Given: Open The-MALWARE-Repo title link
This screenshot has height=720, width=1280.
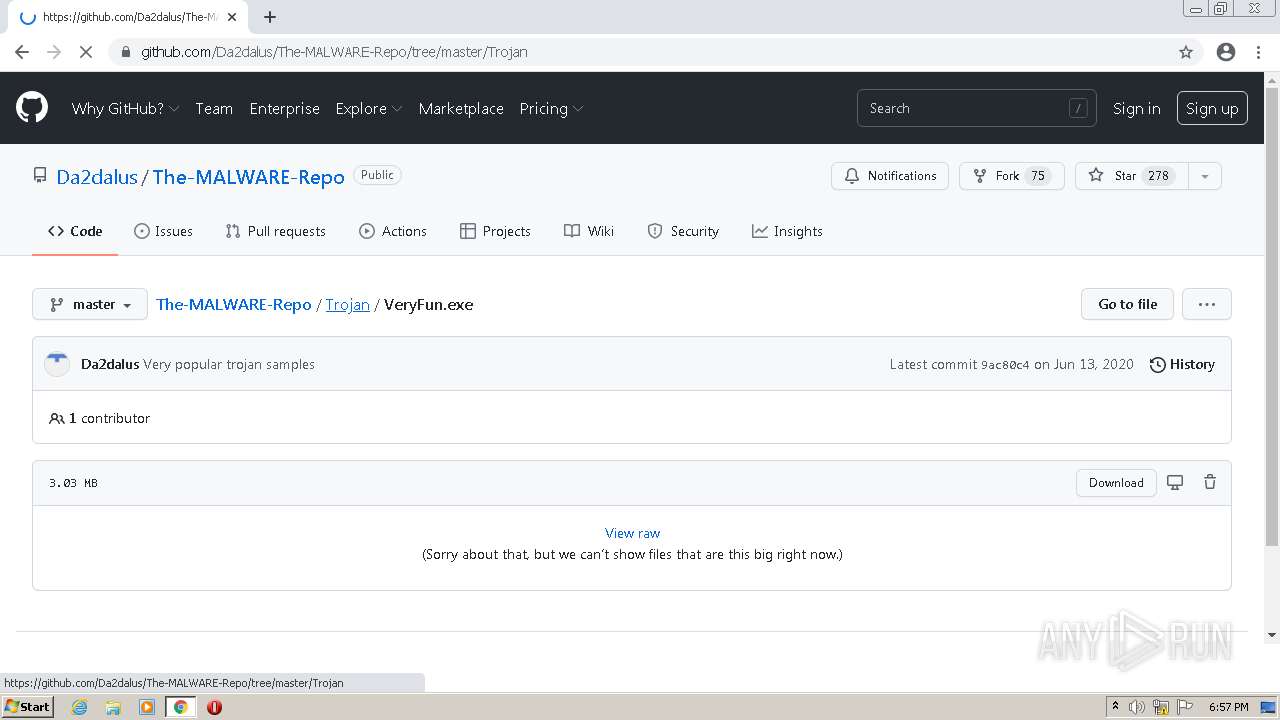Looking at the screenshot, I should tap(248, 177).
